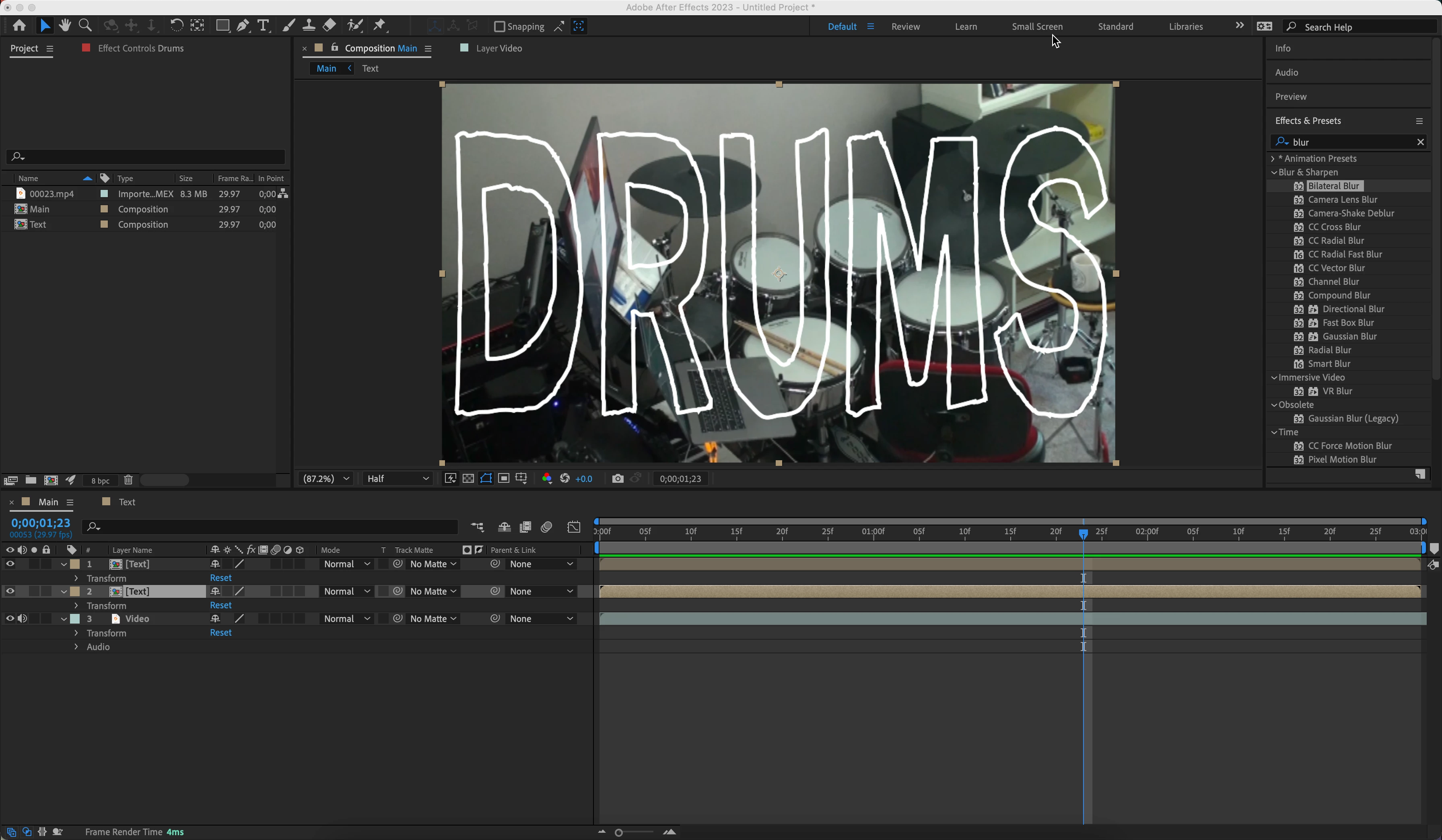The width and height of the screenshot is (1442, 840).
Task: Select the Hand tool
Action: [65, 26]
